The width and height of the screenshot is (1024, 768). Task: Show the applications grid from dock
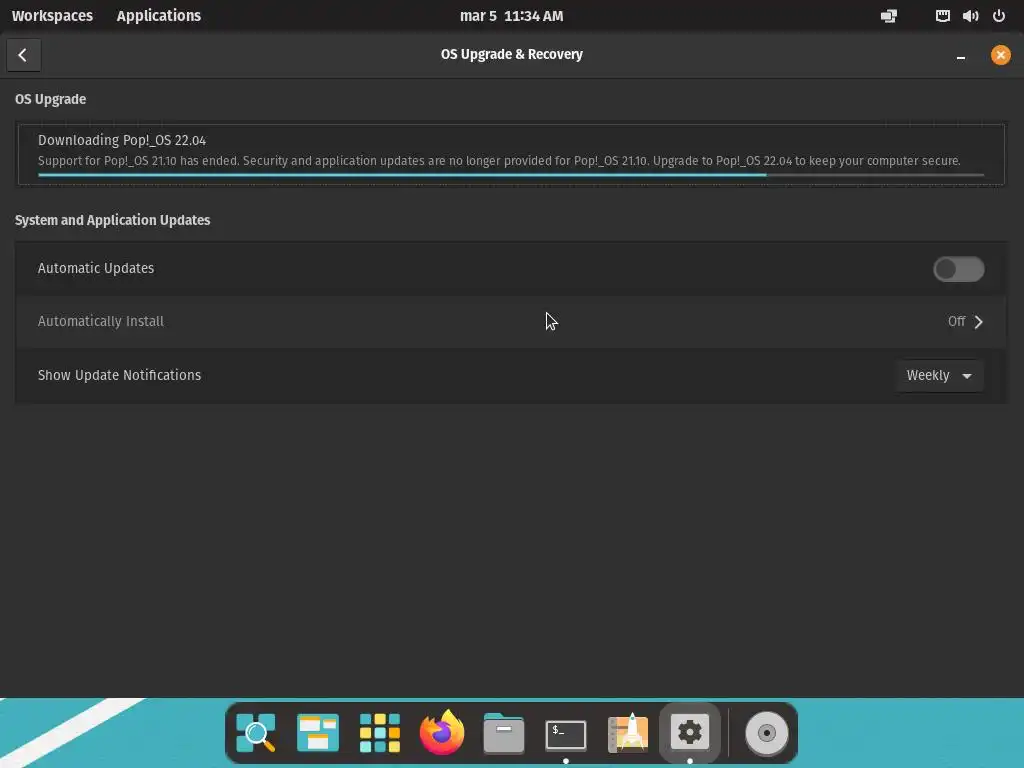[379, 733]
